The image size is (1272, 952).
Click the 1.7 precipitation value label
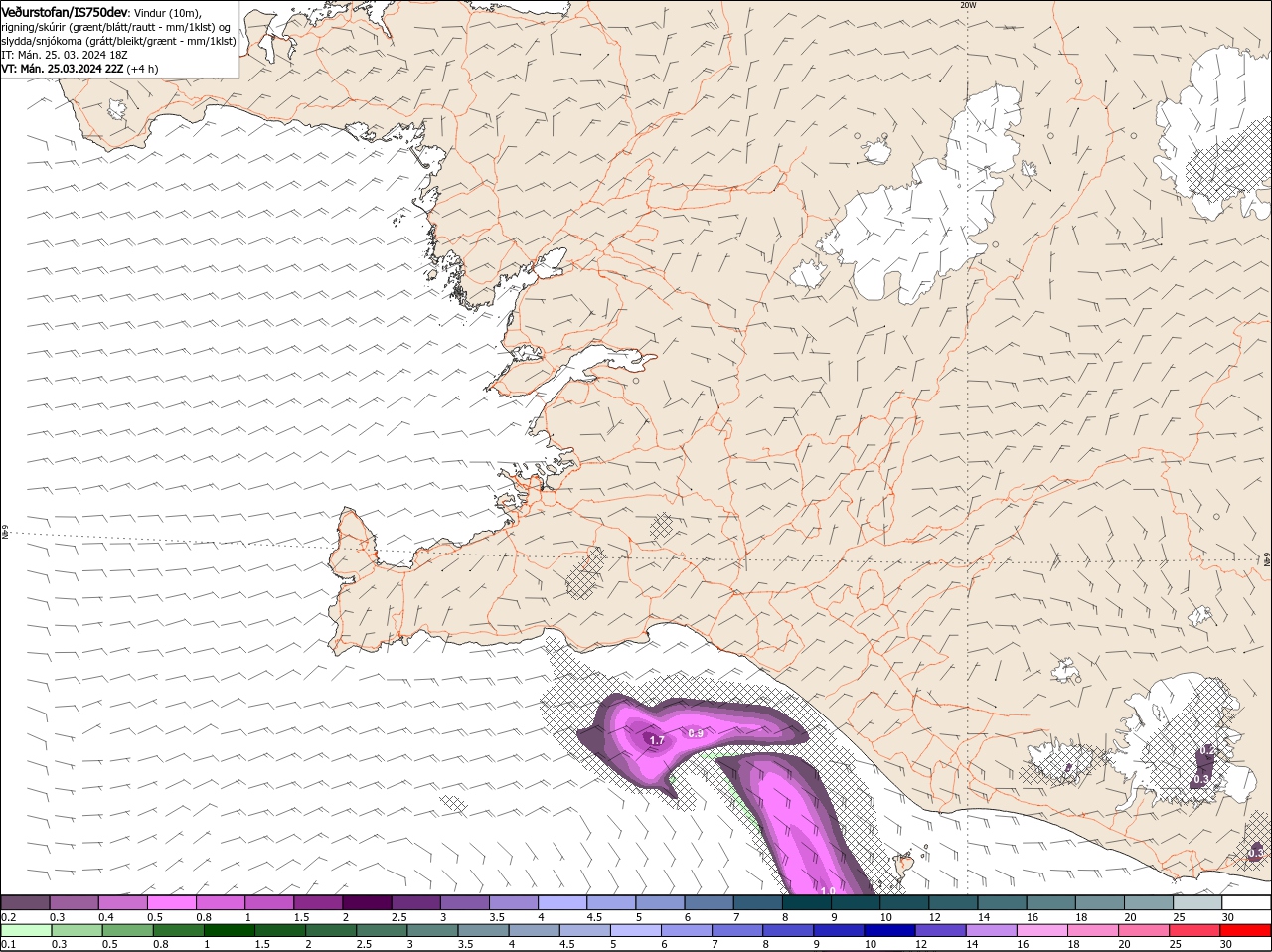coord(657,740)
